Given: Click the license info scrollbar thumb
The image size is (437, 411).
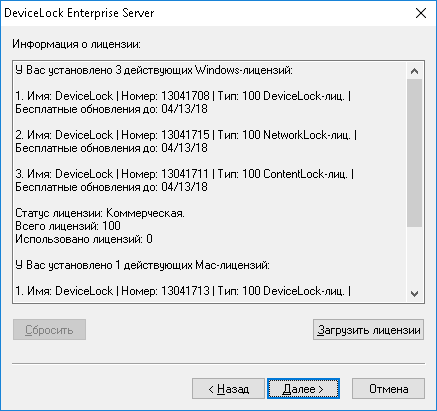Looking at the screenshot, I should pyautogui.click(x=414, y=153).
